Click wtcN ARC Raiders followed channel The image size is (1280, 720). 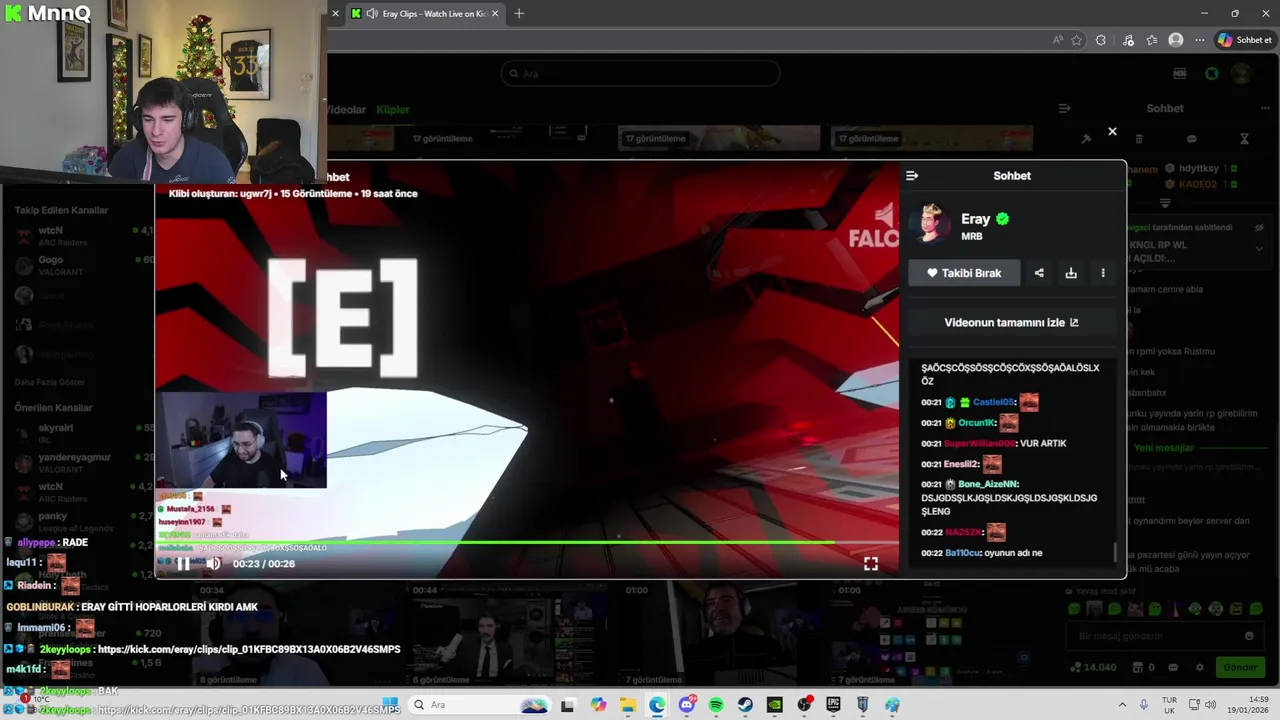[84, 237]
